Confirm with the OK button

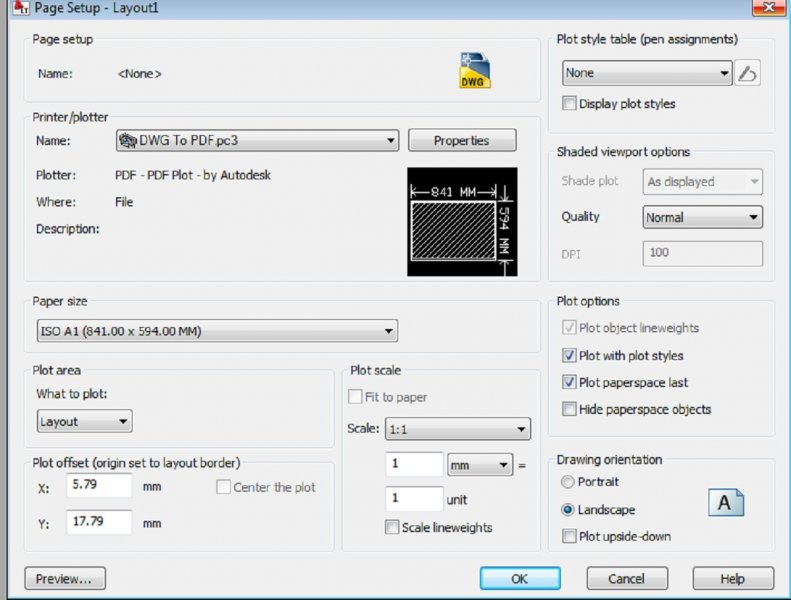coord(520,578)
